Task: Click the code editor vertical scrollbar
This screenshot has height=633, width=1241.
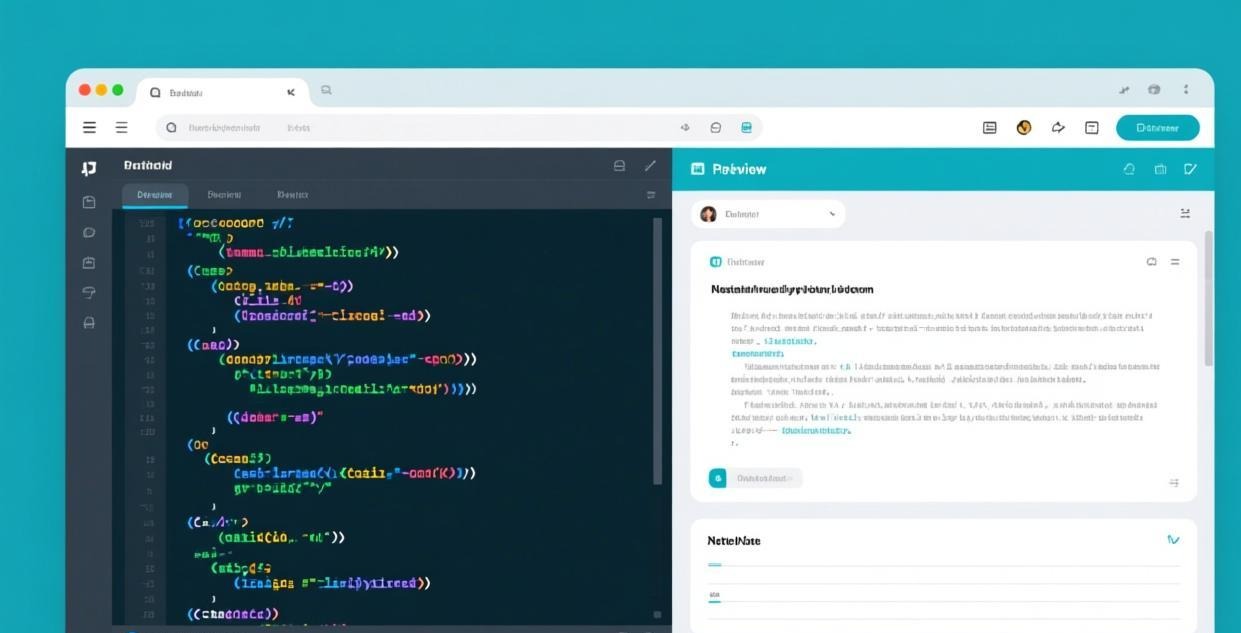Action: click(657, 350)
